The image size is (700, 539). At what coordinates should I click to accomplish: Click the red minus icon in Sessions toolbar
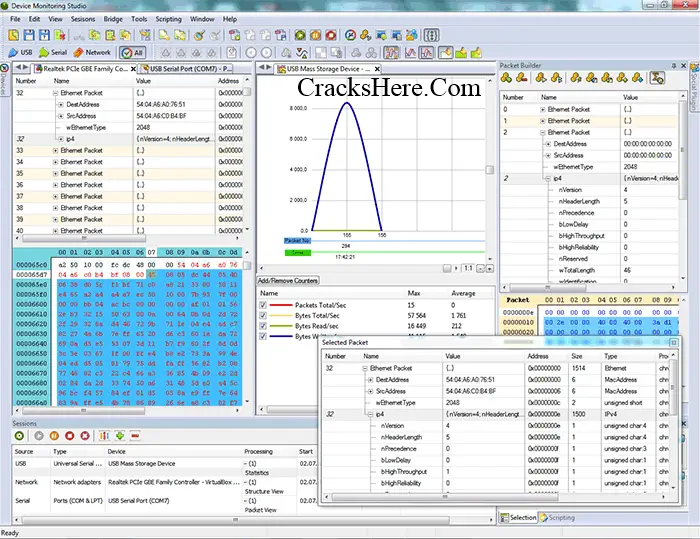[x=135, y=436]
